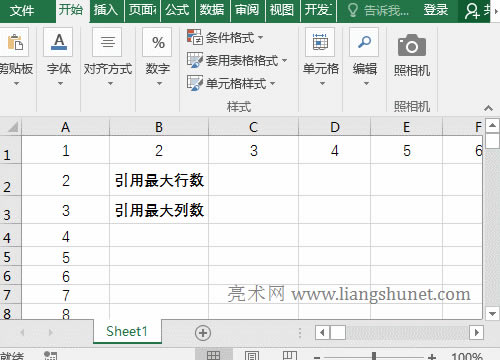Add a new sheet with plus icon
Viewport: 500px width, 360px height.
(x=203, y=333)
